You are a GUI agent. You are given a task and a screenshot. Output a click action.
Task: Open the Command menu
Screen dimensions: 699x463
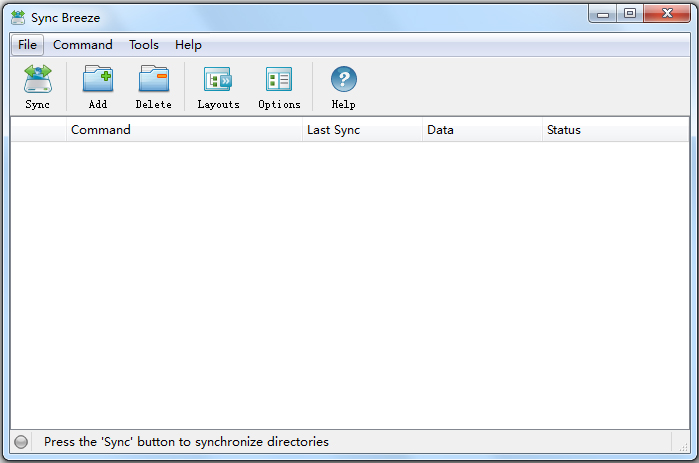82,45
